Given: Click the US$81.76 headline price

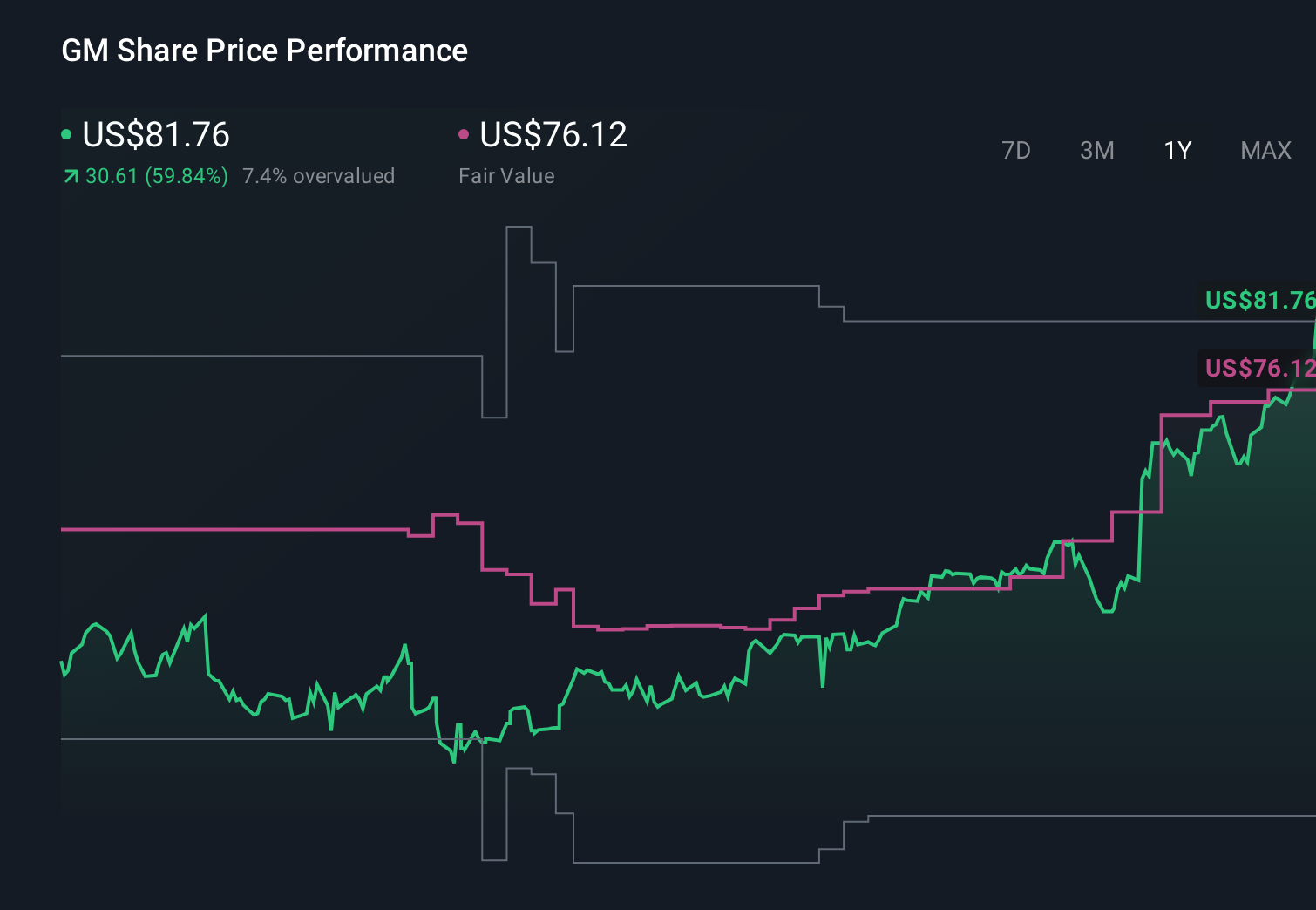Looking at the screenshot, I should 155,134.
